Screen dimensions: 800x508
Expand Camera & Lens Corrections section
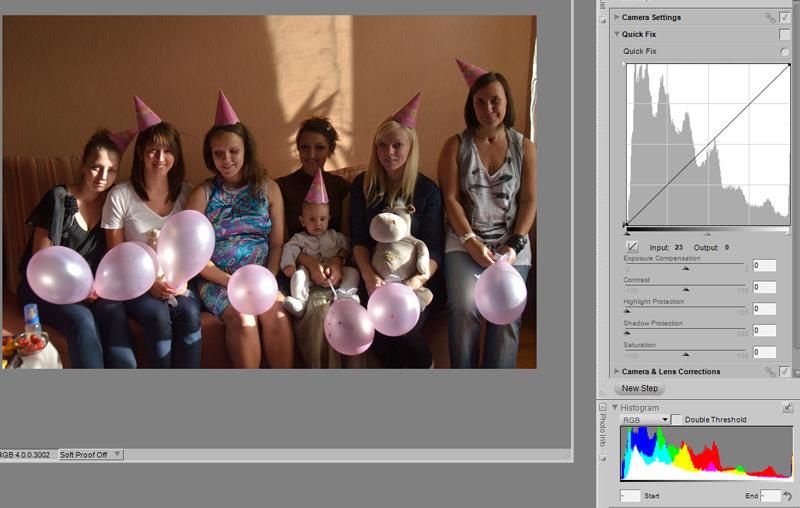click(616, 371)
